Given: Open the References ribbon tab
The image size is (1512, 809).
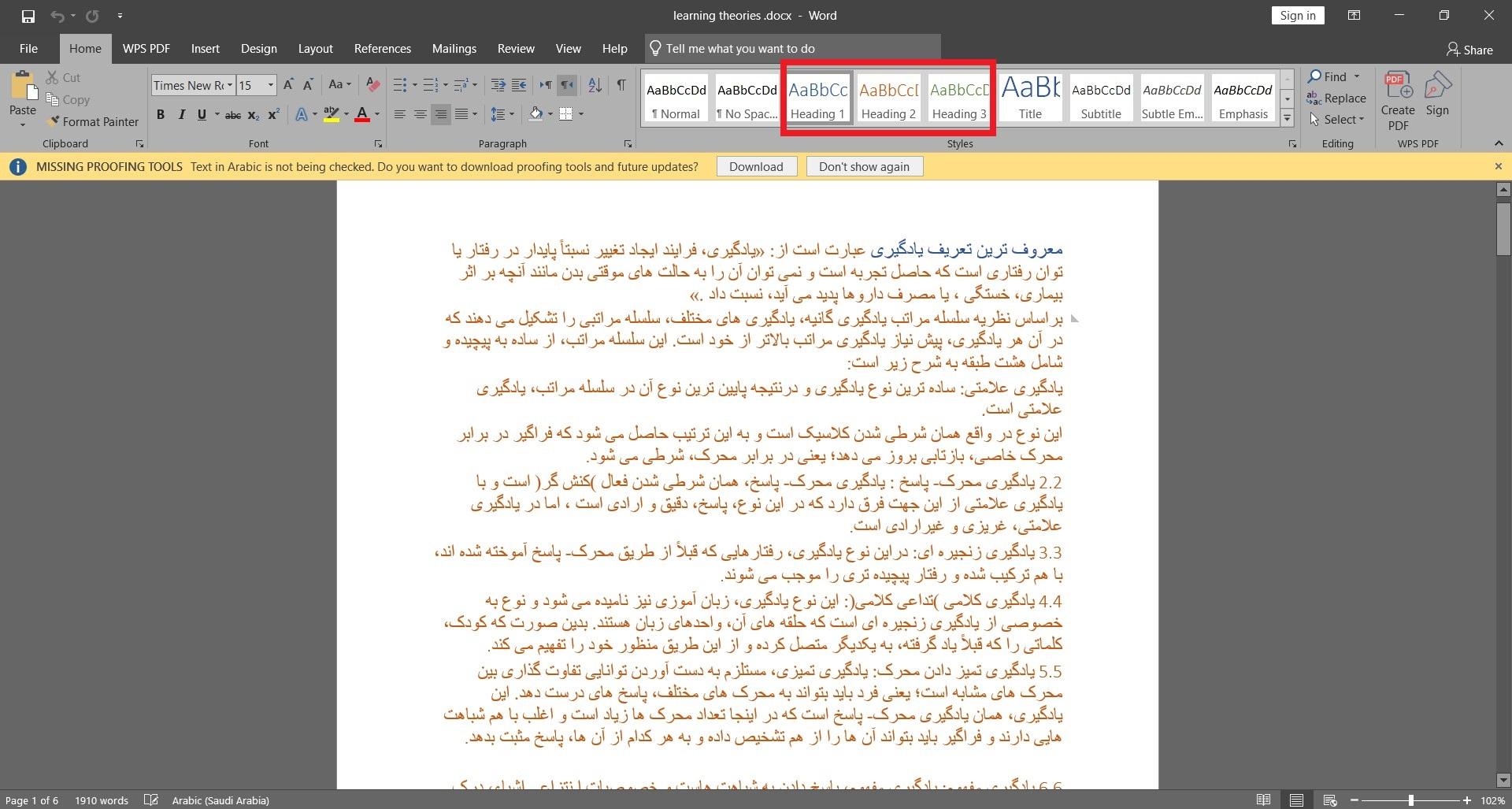Looking at the screenshot, I should coord(383,49).
